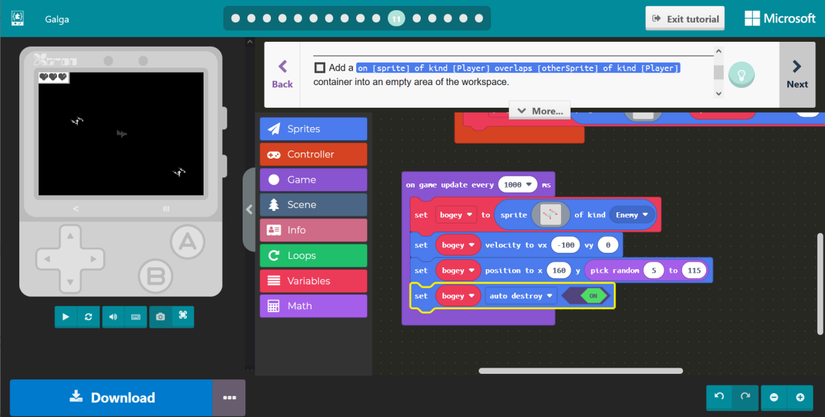Screen dimensions: 825x417
Task: Open the Math block category
Action: pos(313,306)
